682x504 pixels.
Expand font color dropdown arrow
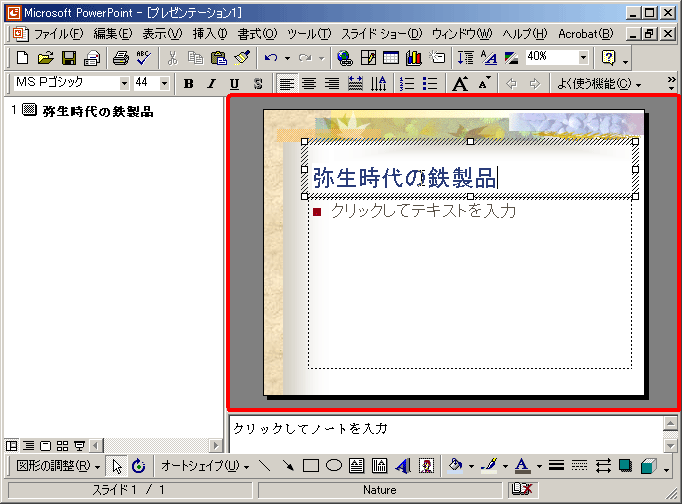tap(539, 466)
